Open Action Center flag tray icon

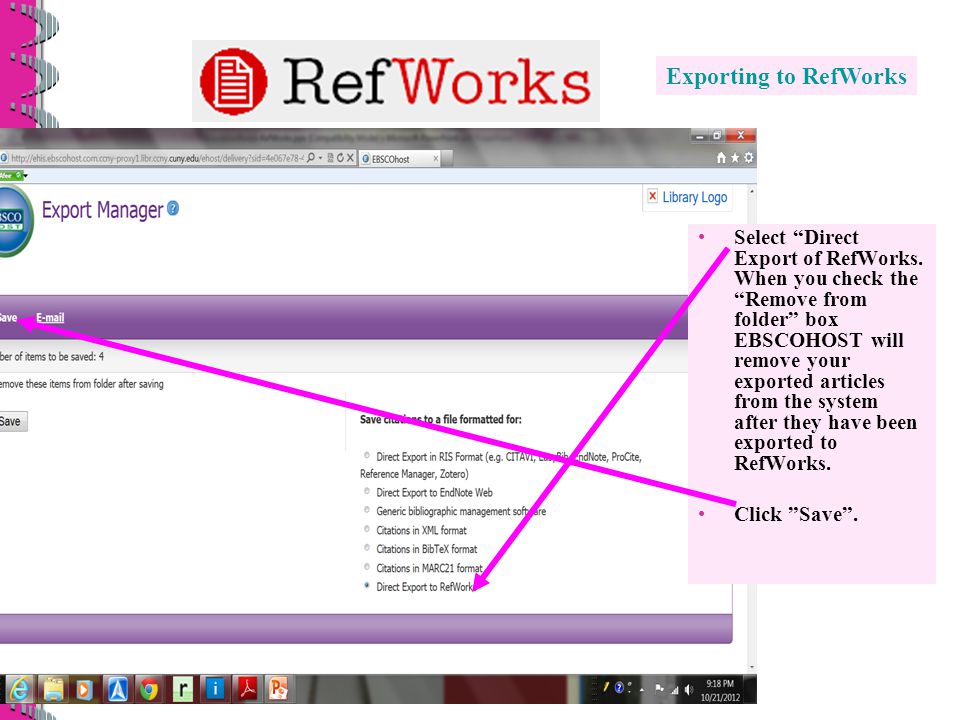(x=659, y=689)
